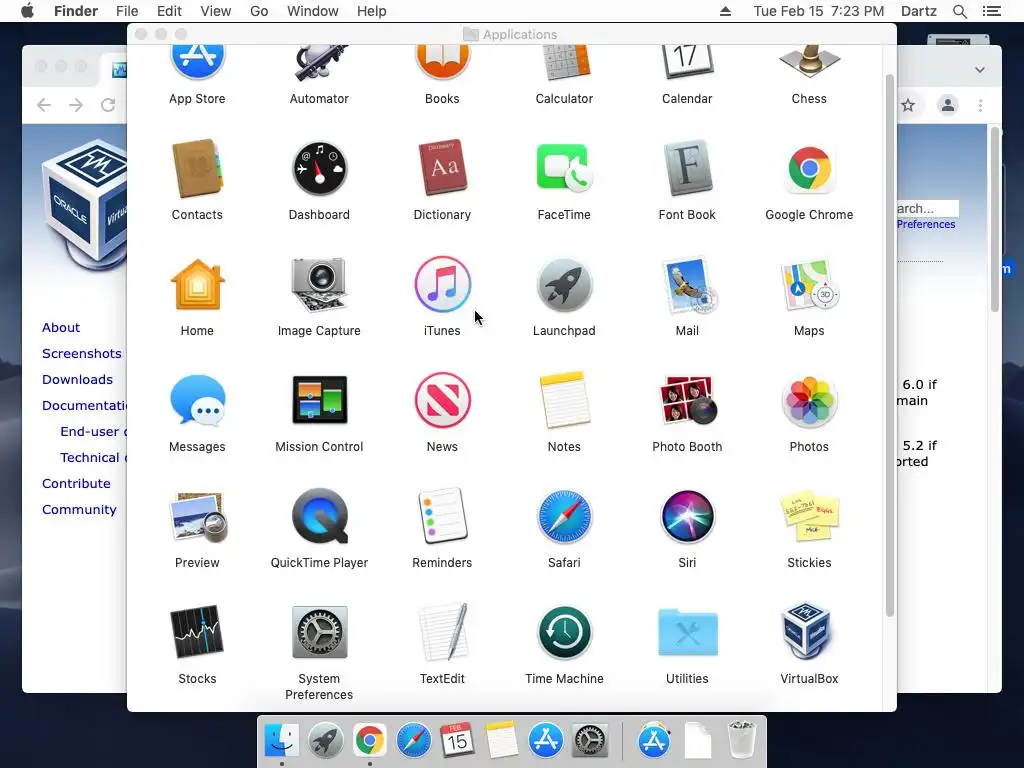Open the Dictionary app
This screenshot has width=1024, height=768.
[442, 168]
